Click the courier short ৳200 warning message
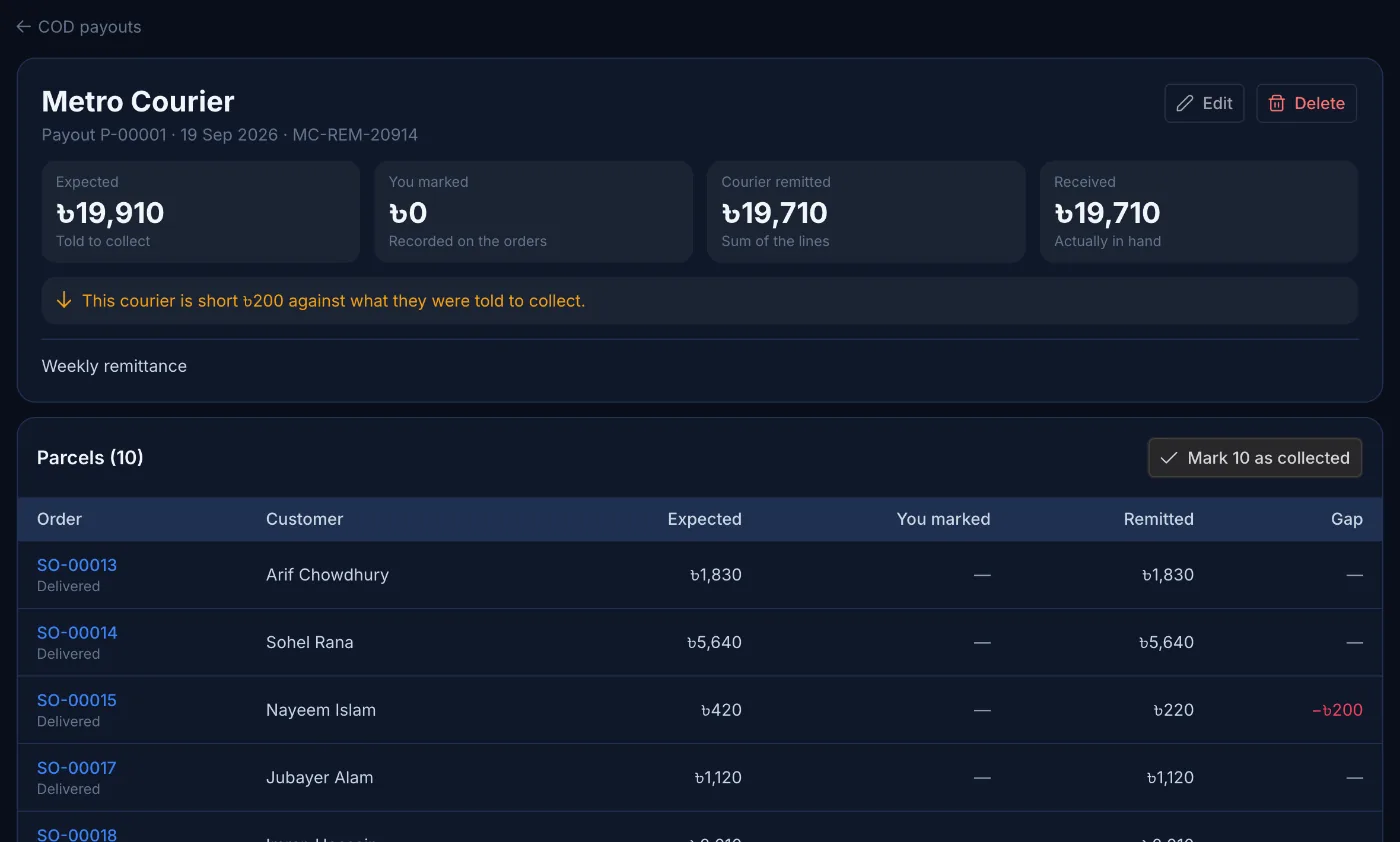 (x=700, y=300)
